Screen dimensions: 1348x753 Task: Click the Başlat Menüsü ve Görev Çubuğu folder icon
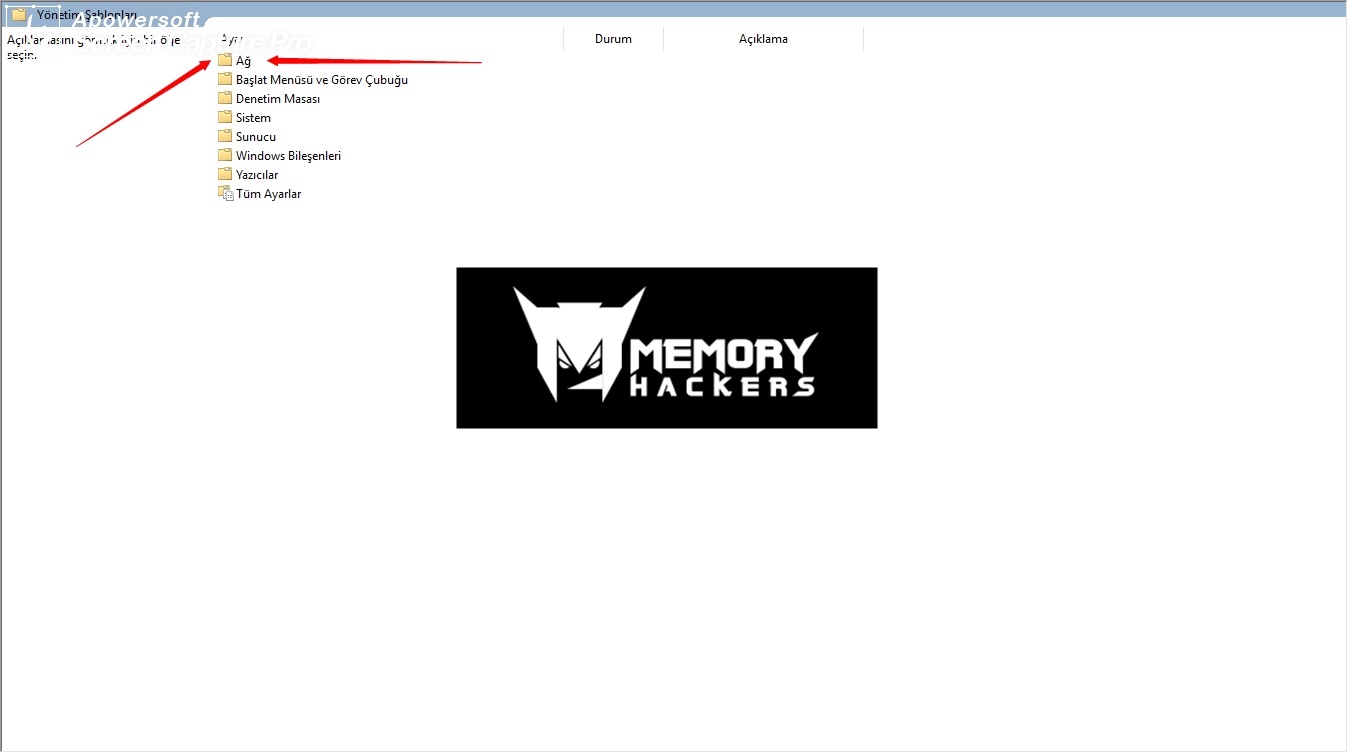click(x=225, y=79)
